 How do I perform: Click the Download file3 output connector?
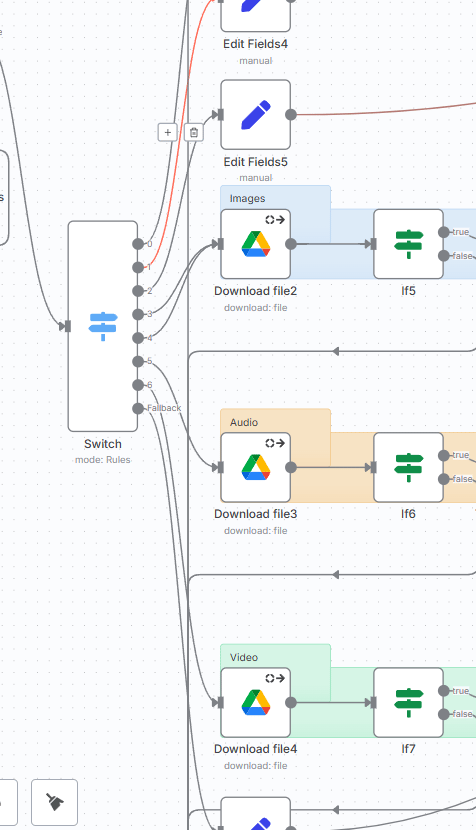click(291, 467)
